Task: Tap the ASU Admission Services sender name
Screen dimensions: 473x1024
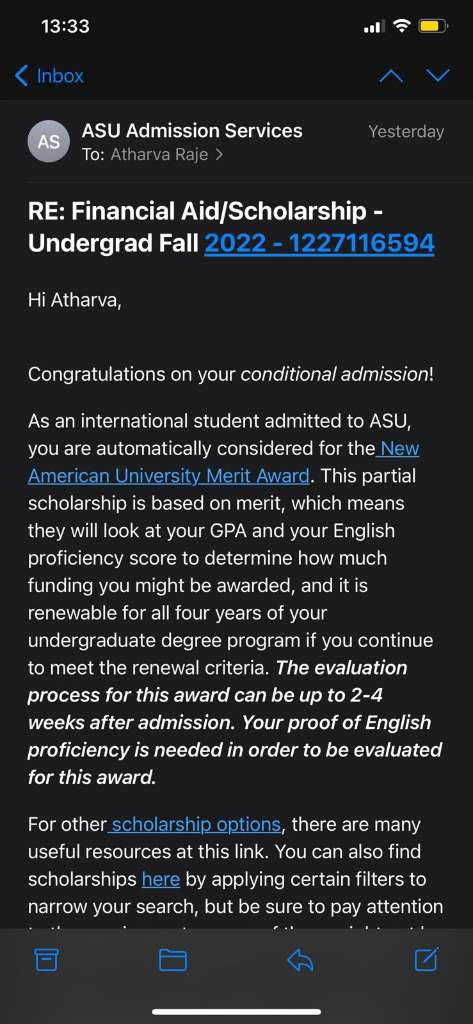Action: (x=192, y=131)
